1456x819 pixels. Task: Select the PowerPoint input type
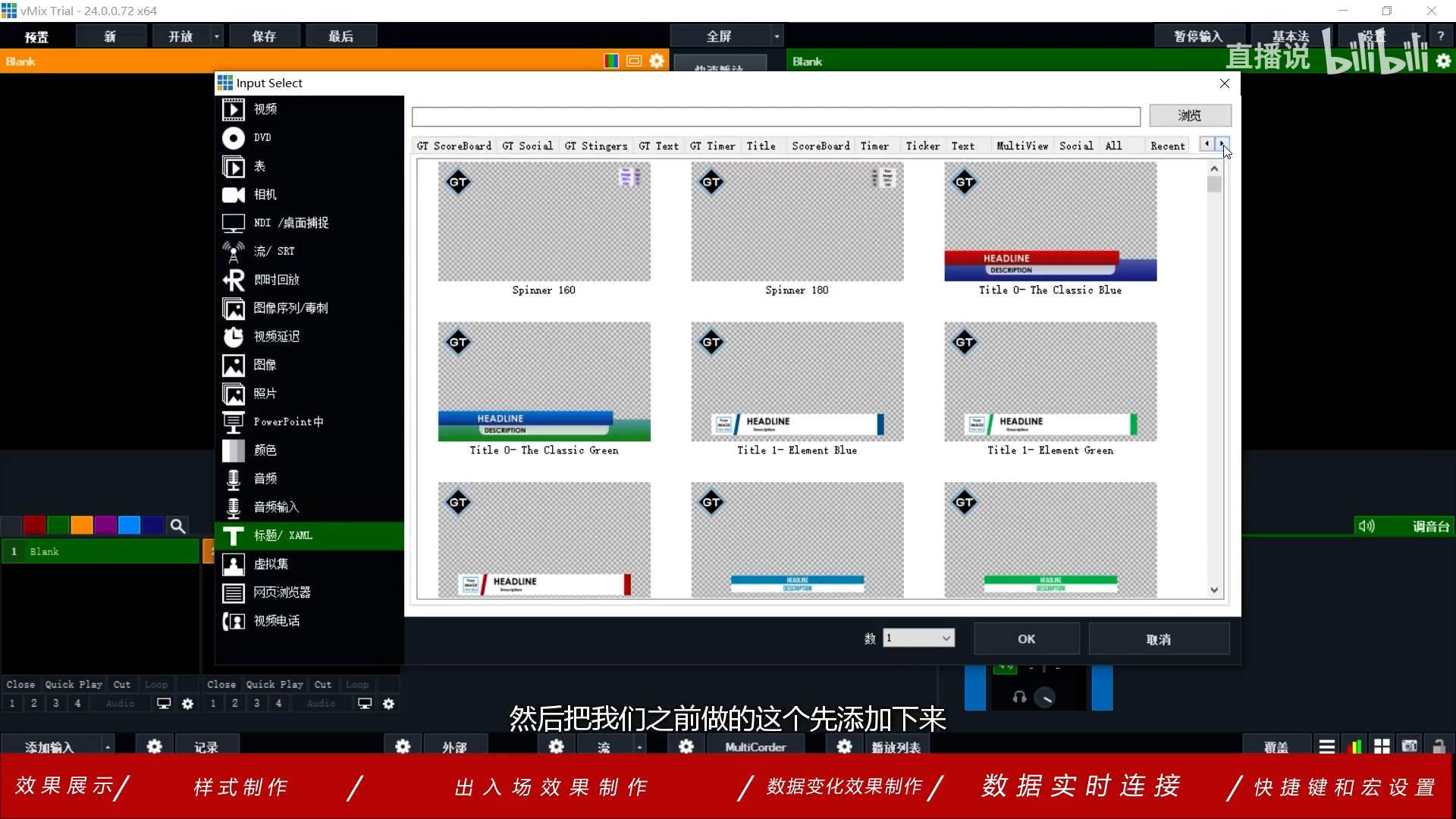click(x=288, y=422)
